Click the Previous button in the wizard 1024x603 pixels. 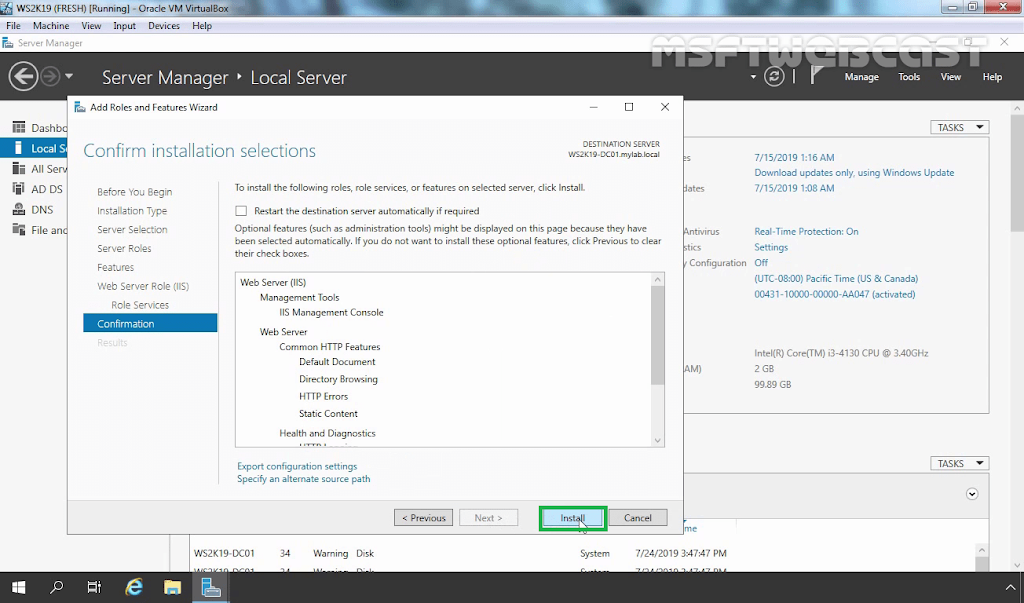[423, 518]
